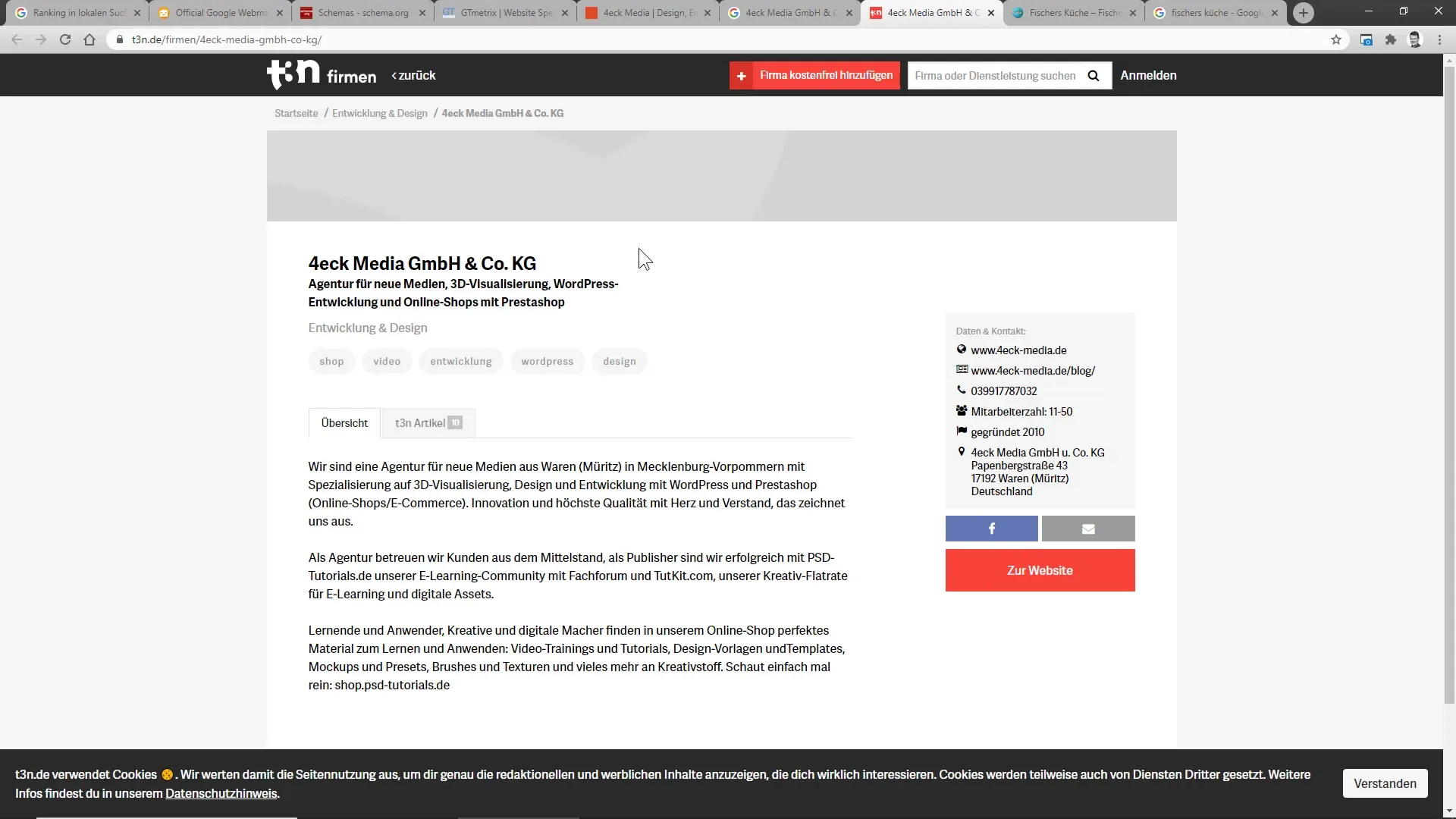Open a new browser tab

1304,13
